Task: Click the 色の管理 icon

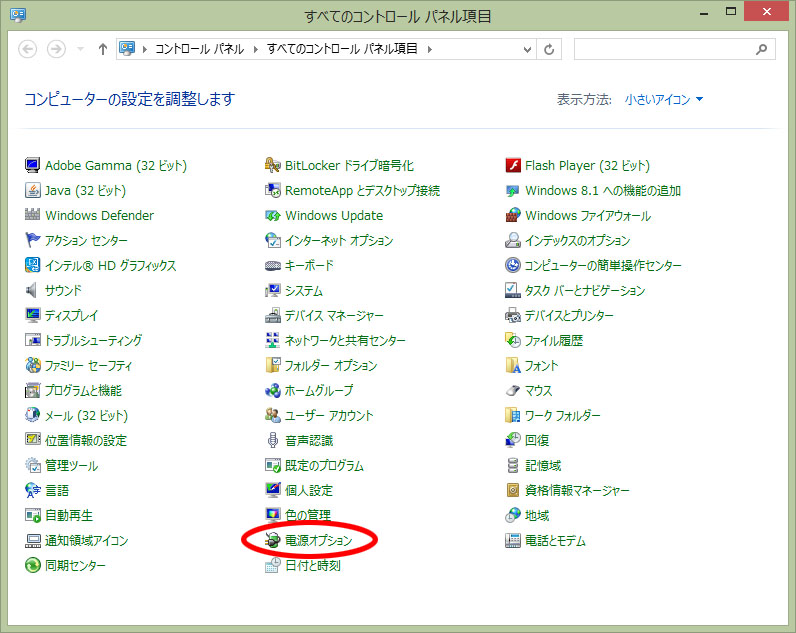Action: pyautogui.click(x=273, y=515)
